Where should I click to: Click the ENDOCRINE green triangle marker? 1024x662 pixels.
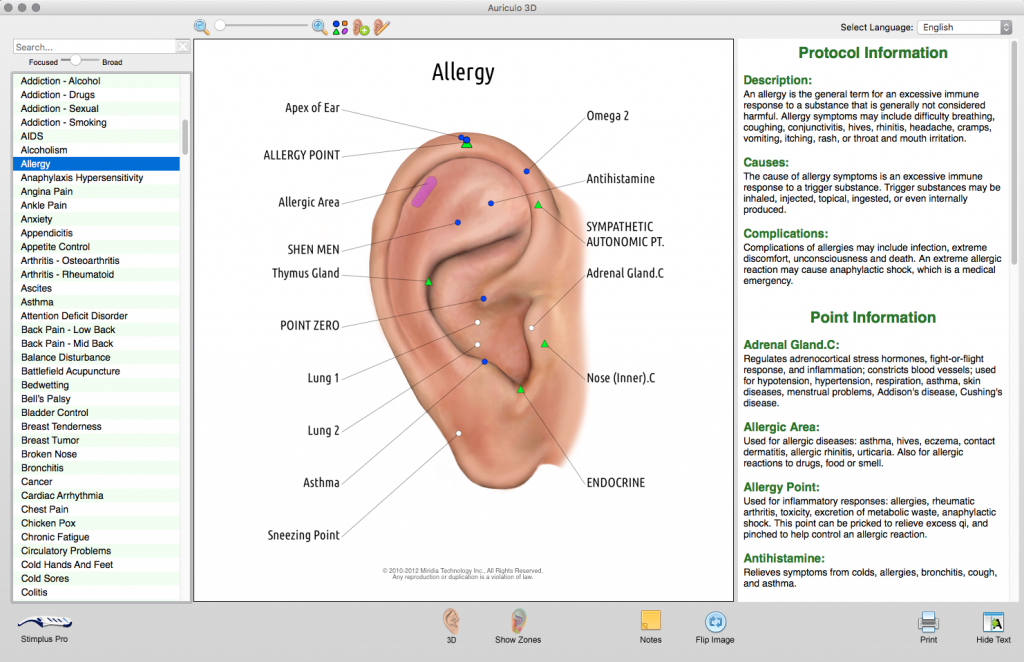click(520, 390)
